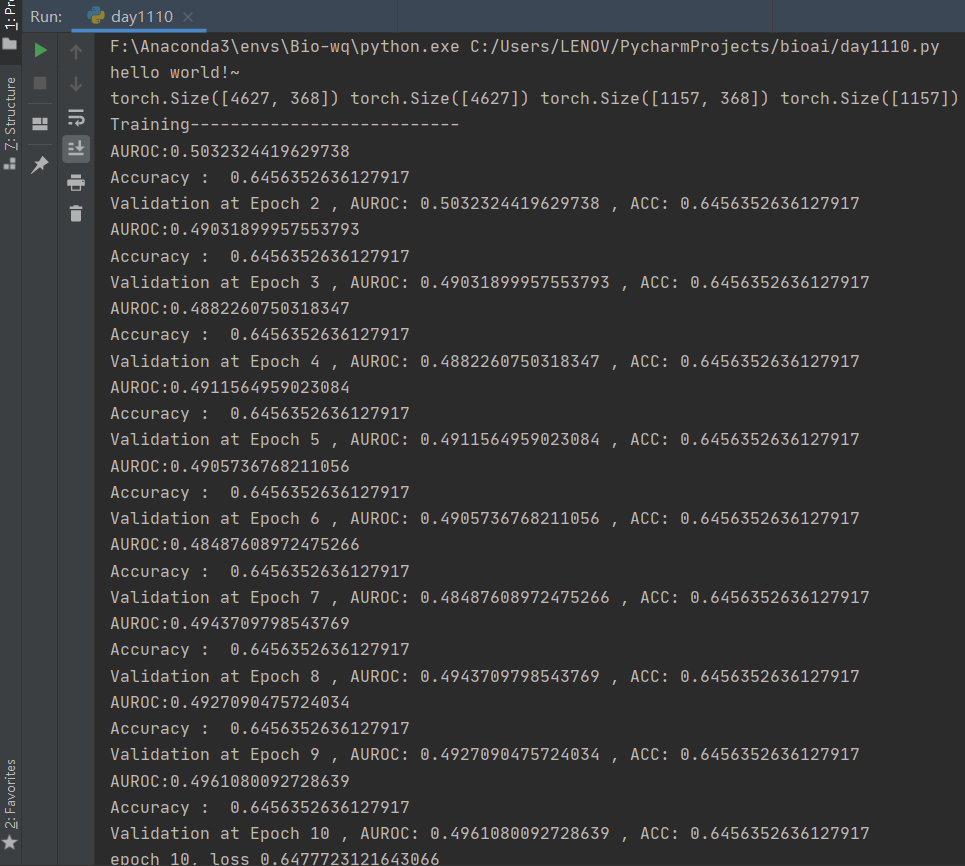The width and height of the screenshot is (965, 866).
Task: Click 'Validation at Epoch 7' line
Action: pos(489,597)
